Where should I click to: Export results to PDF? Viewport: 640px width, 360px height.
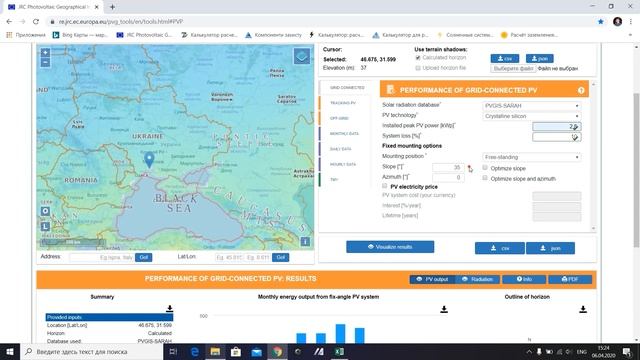pyautogui.click(x=570, y=279)
